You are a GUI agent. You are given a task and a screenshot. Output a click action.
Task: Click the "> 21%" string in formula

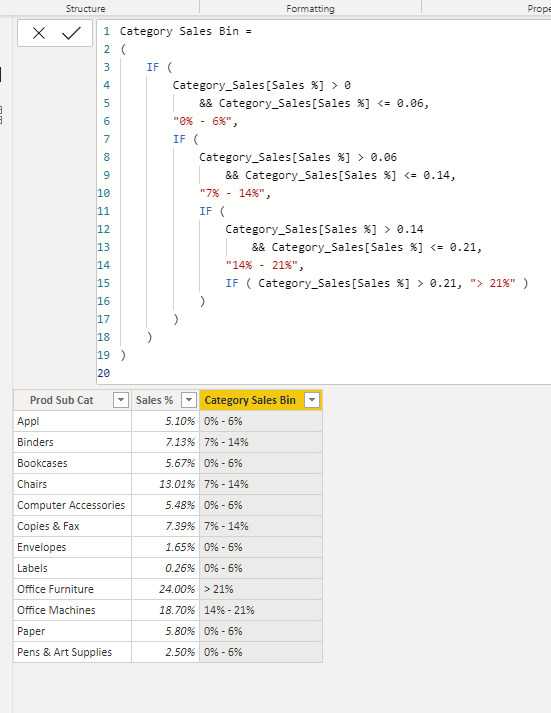click(493, 283)
